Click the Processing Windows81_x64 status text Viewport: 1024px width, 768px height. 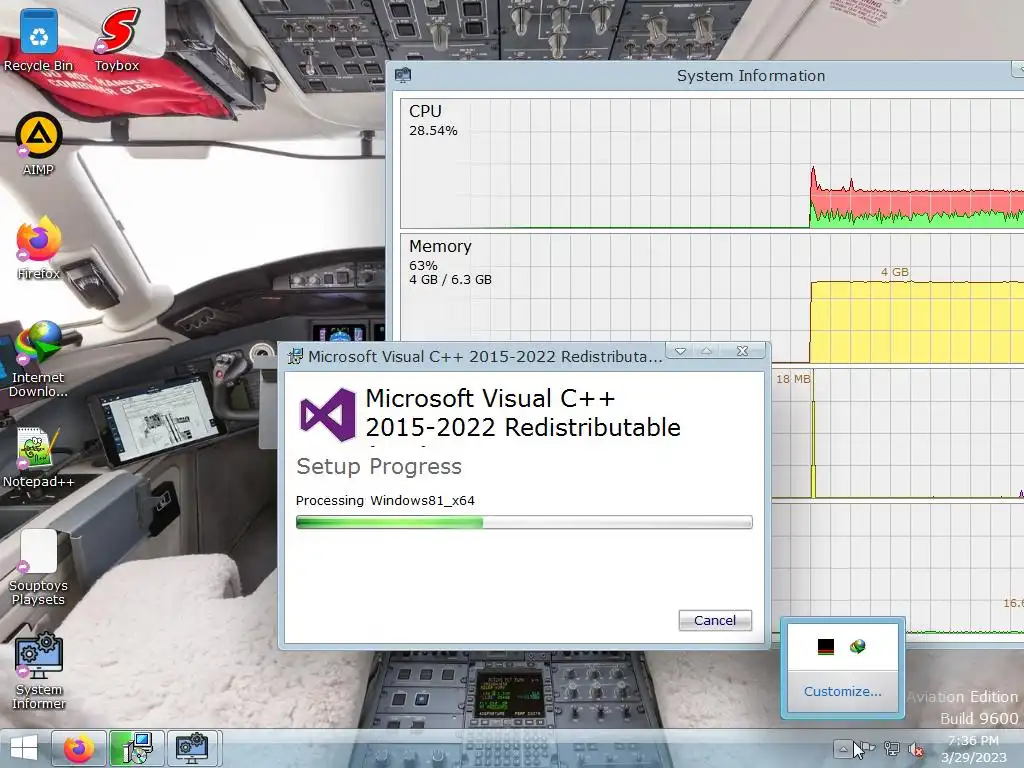click(x=385, y=500)
